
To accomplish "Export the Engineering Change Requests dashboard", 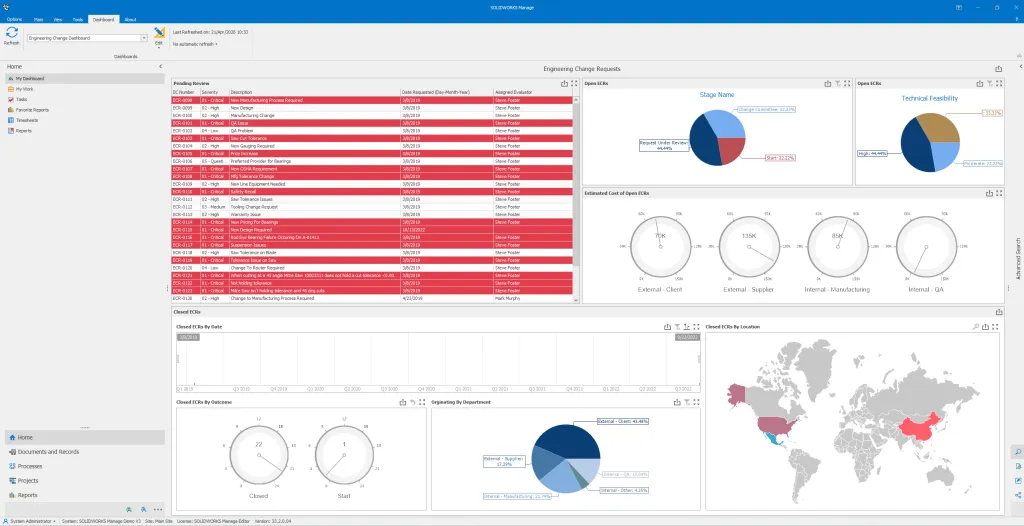I will tap(998, 69).
